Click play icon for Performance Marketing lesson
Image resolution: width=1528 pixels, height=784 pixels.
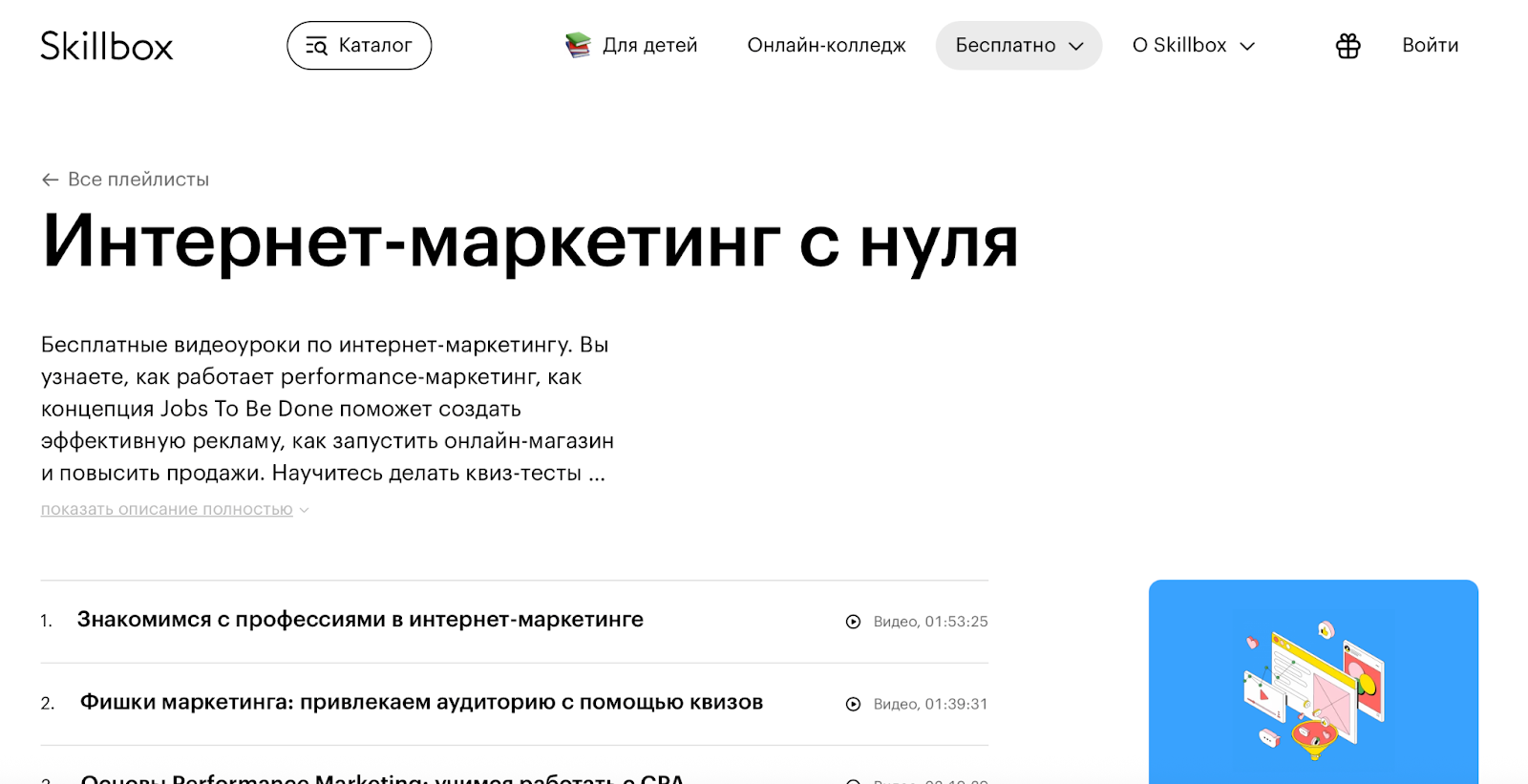coord(853,780)
